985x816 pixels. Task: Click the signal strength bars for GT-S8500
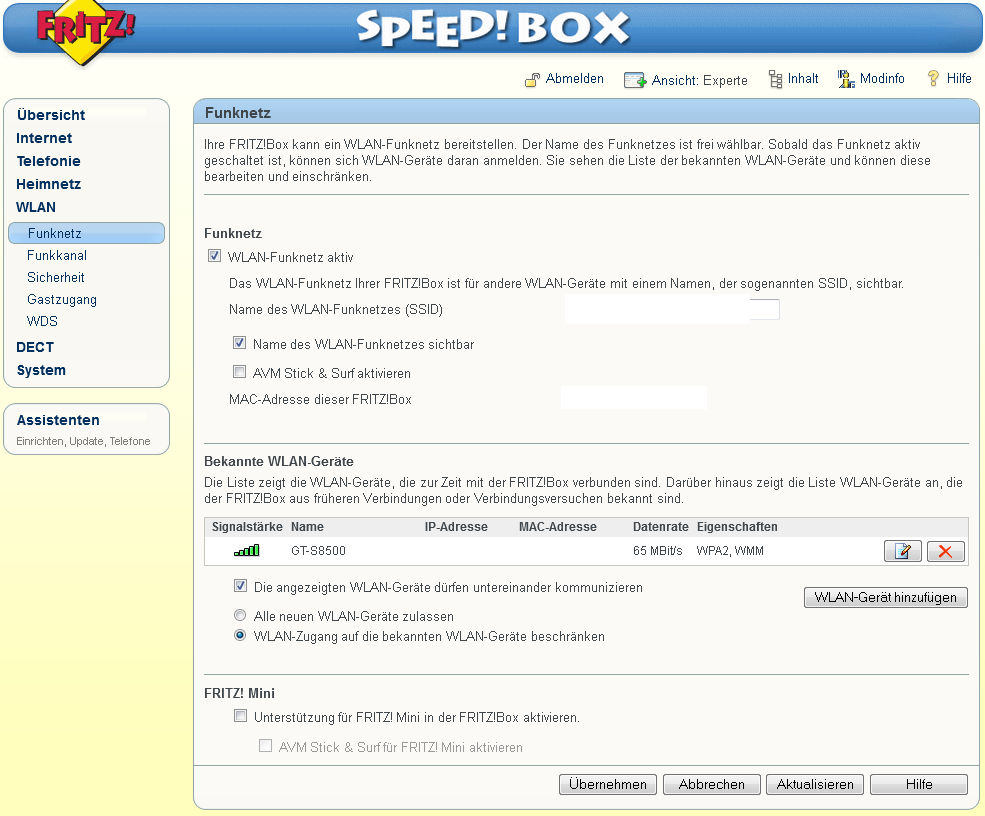pyautogui.click(x=246, y=551)
